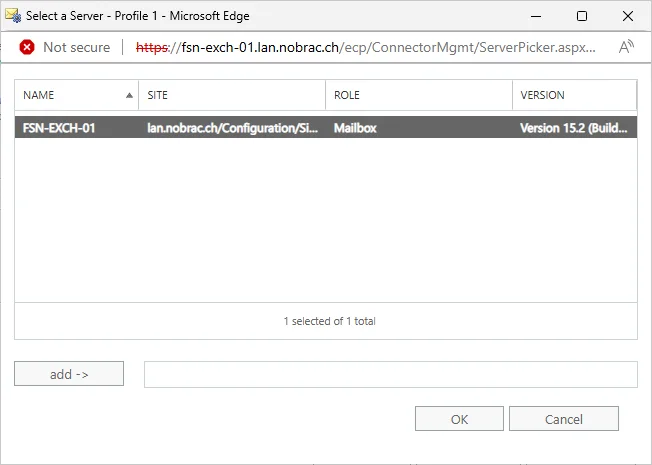This screenshot has height=465, width=652.
Task: Click the Version 15.2 cell
Action: coord(574,128)
